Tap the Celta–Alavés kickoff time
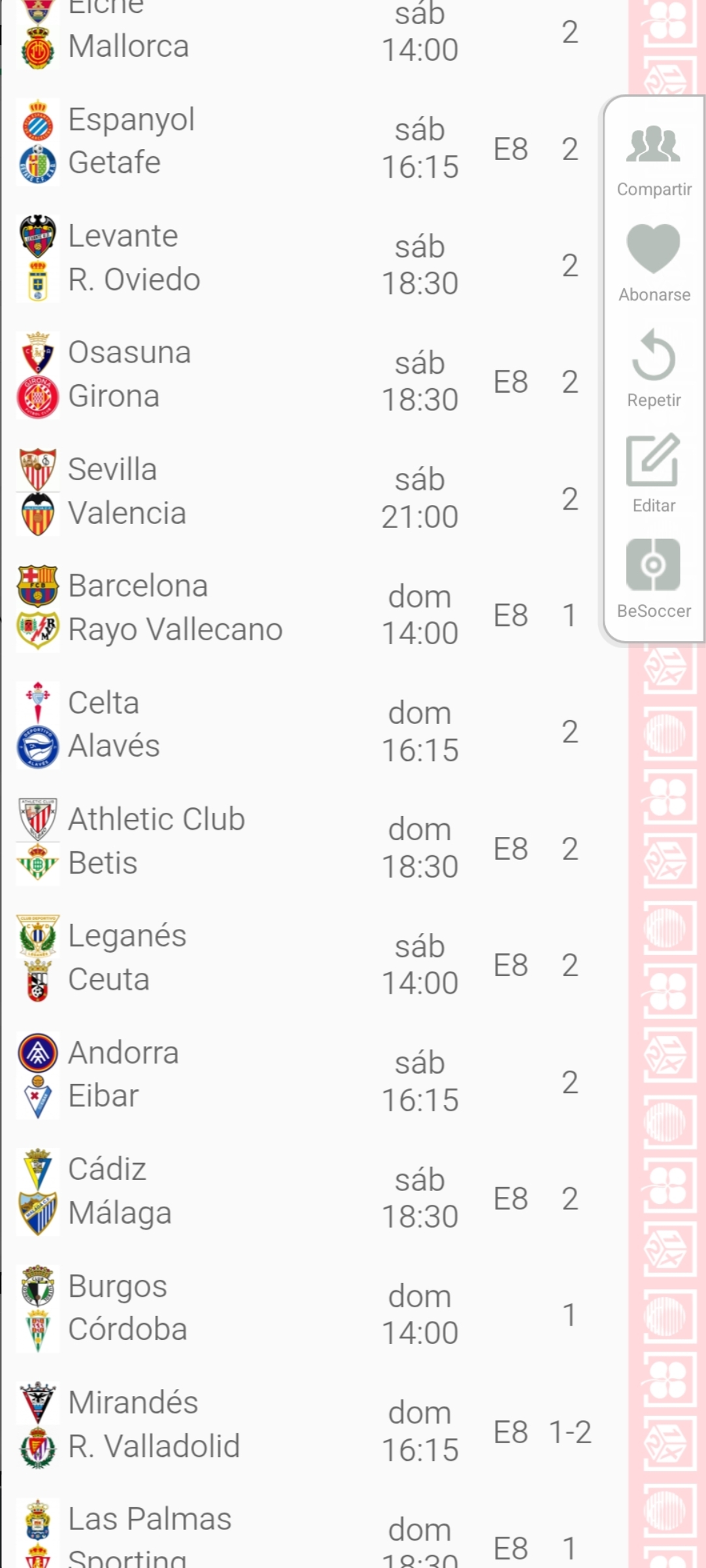This screenshot has width=706, height=1568. [x=420, y=732]
